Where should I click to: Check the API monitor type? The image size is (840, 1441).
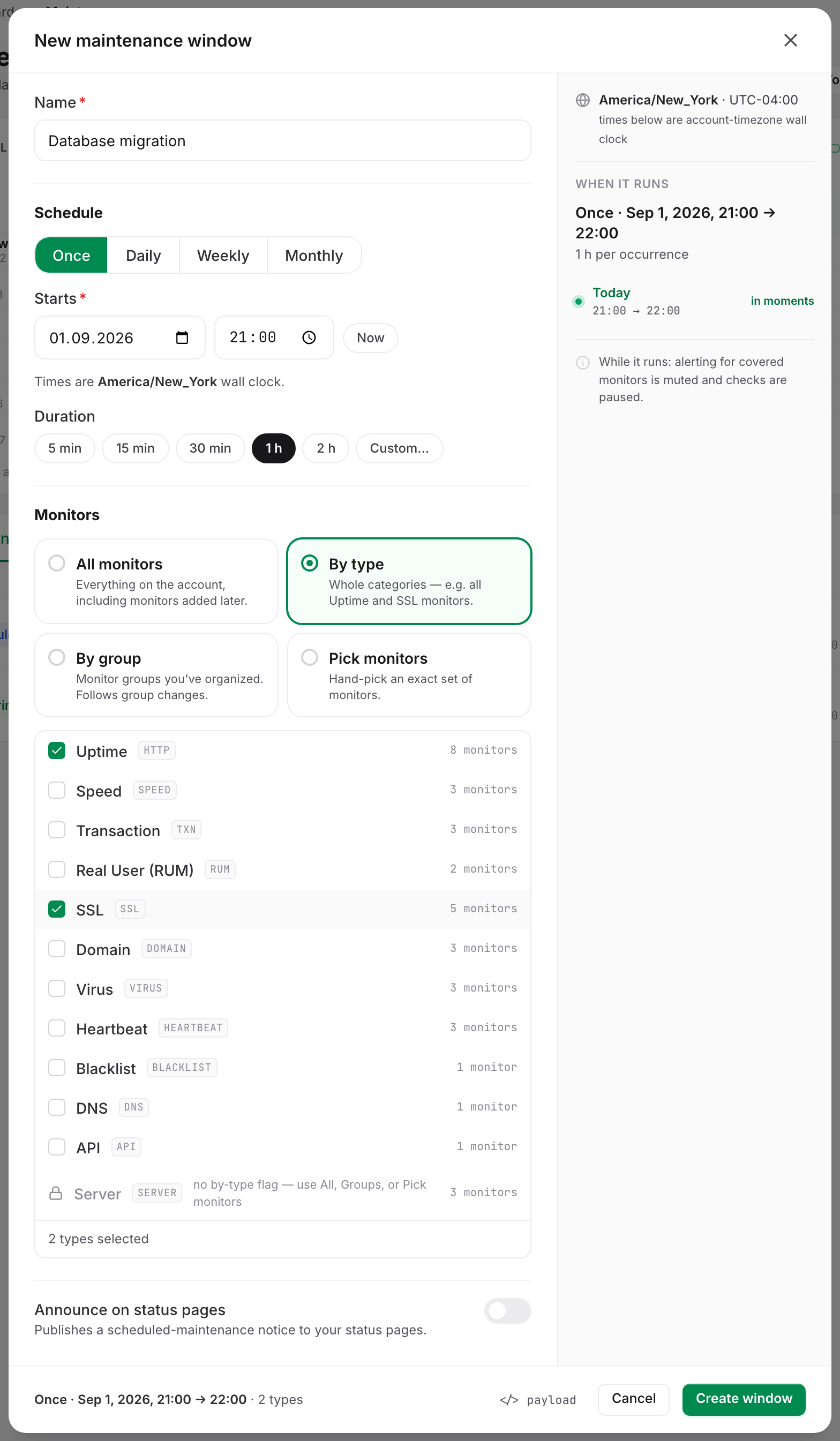point(57,1147)
